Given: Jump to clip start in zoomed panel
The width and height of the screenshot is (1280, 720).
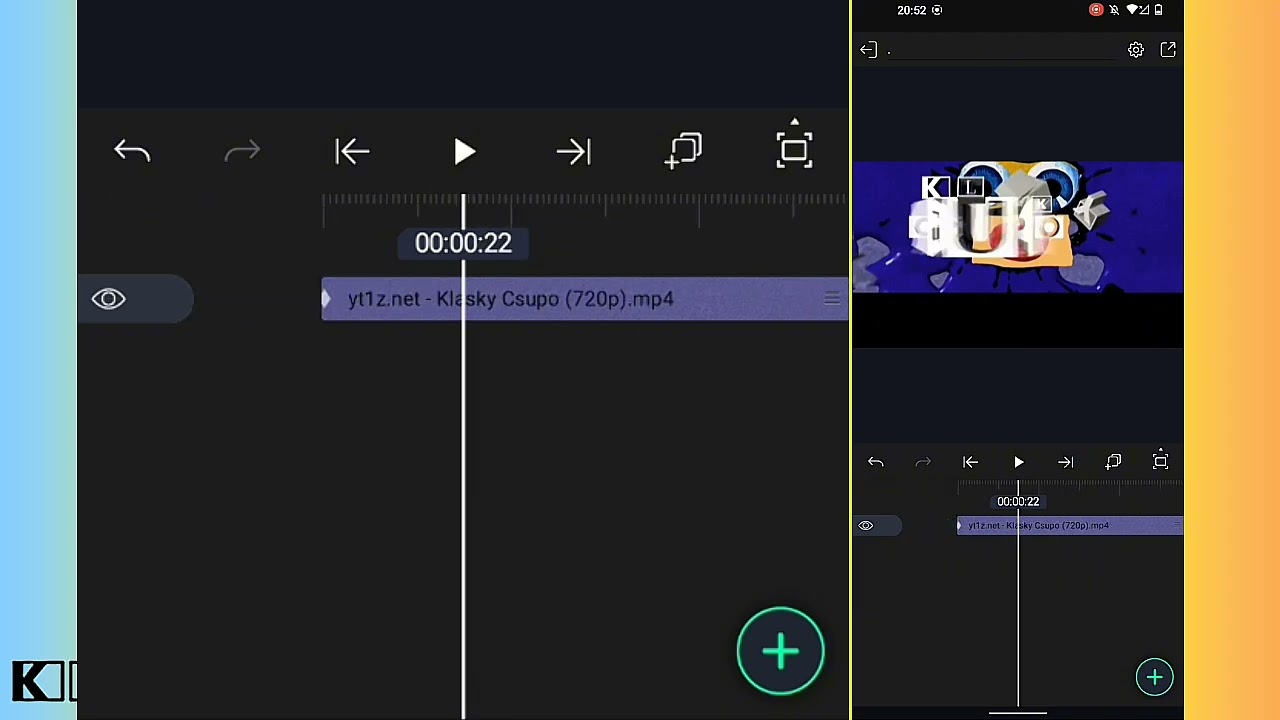Looking at the screenshot, I should pos(352,152).
